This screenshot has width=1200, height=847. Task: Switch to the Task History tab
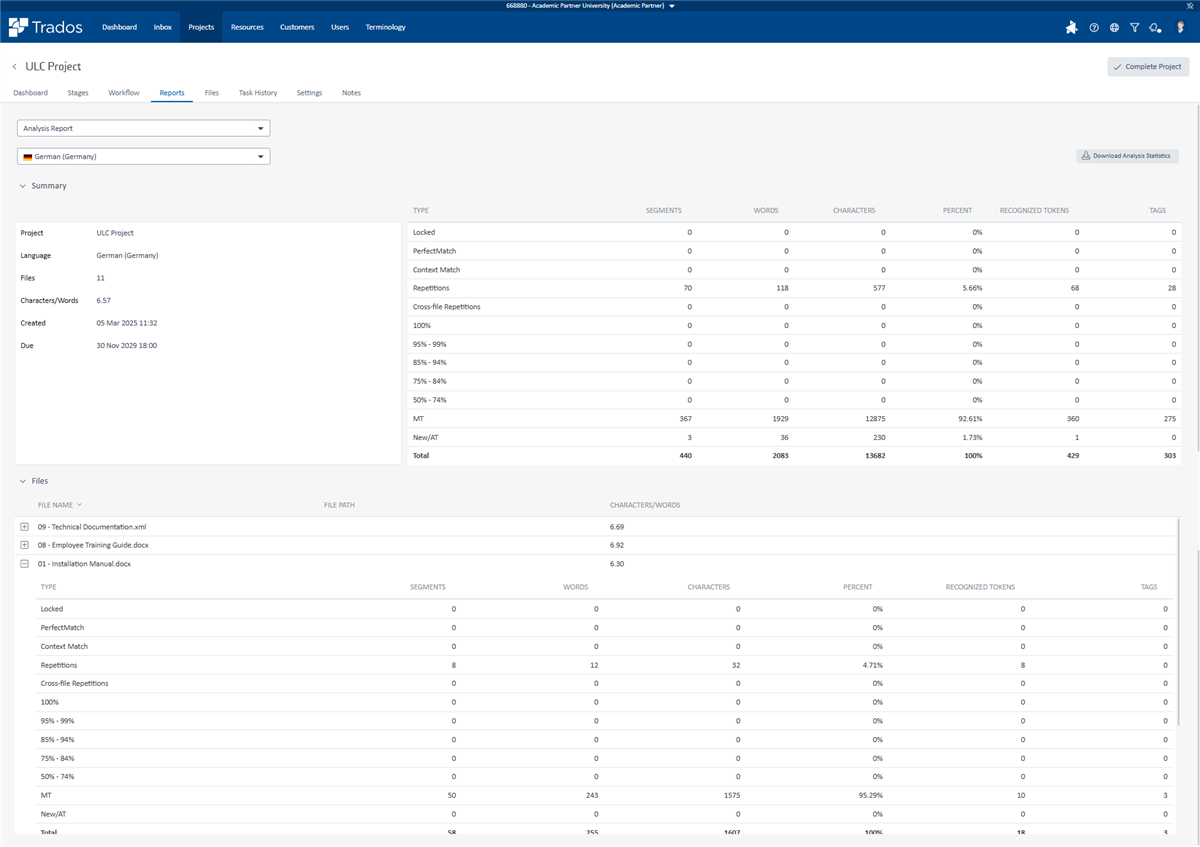[257, 92]
